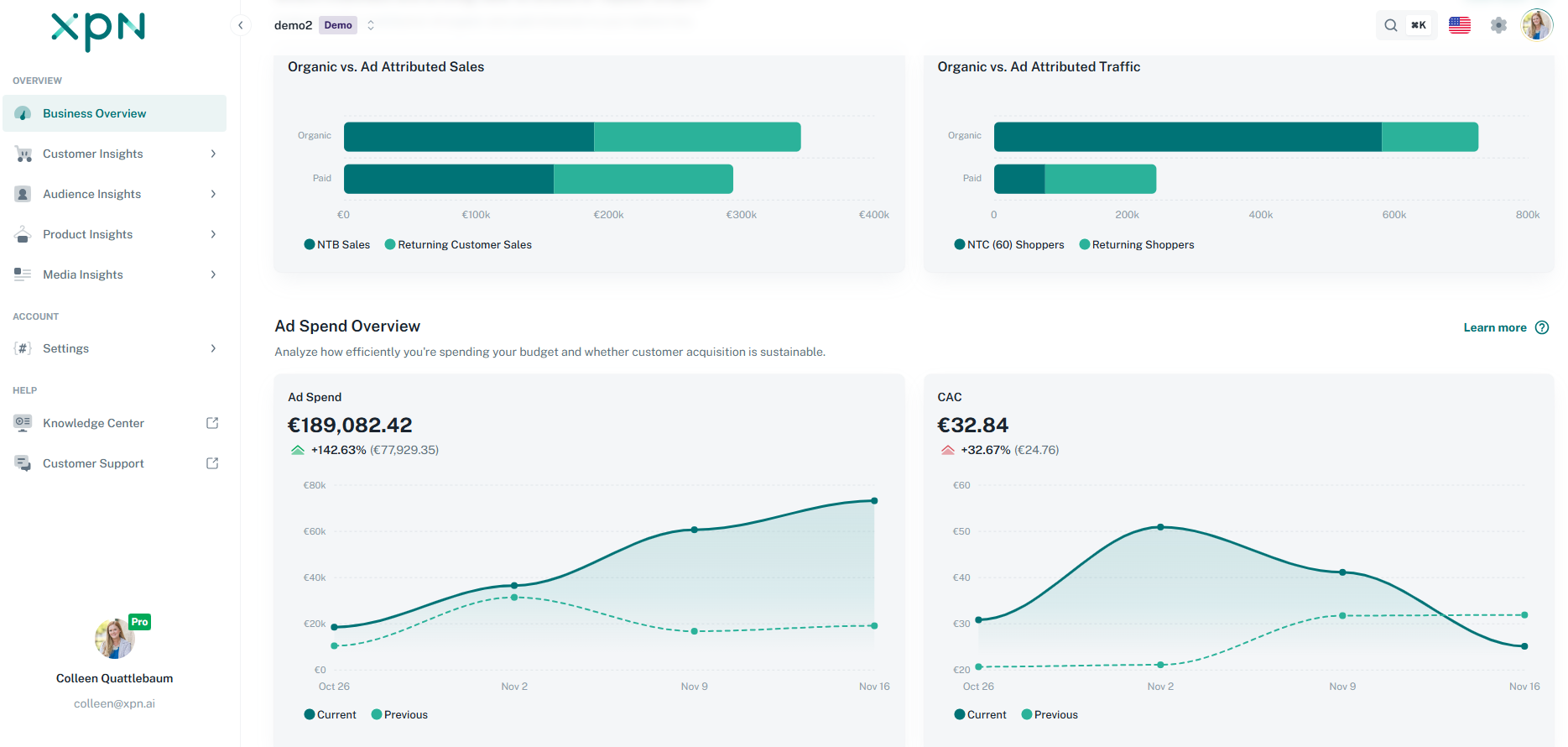
Task: Open Settings menu item
Action: [115, 348]
